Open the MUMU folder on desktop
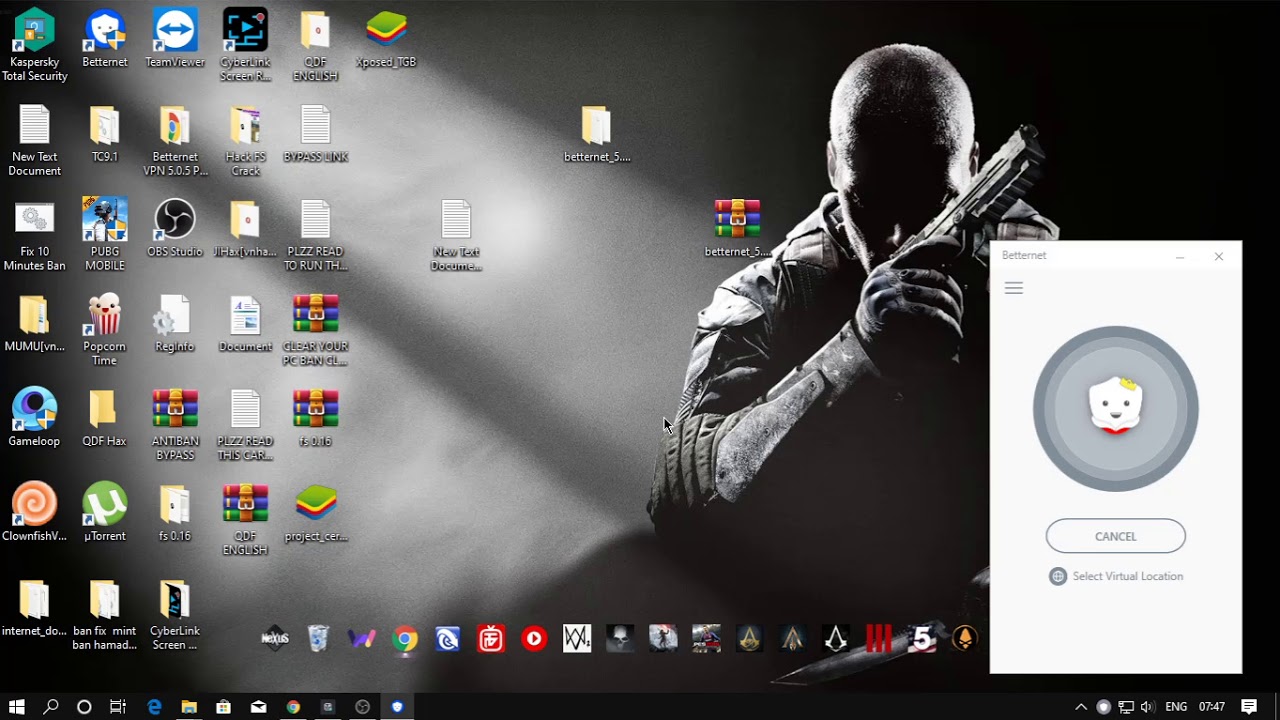Viewport: 1280px width, 720px height. (35, 324)
